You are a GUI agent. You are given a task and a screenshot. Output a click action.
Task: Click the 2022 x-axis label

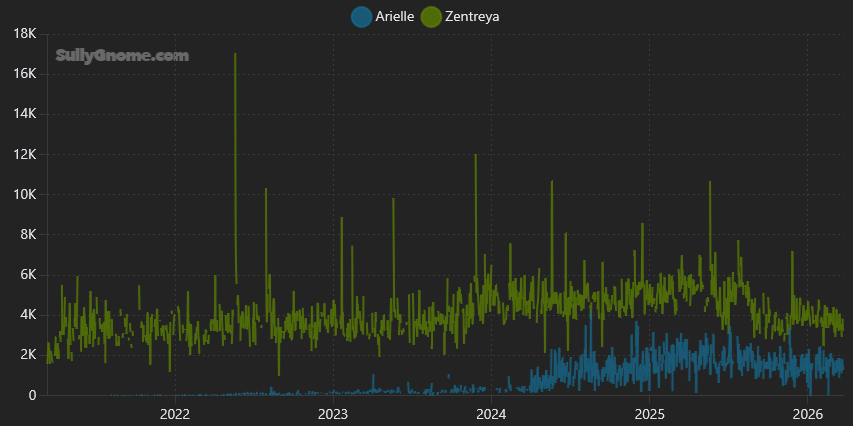(175, 414)
